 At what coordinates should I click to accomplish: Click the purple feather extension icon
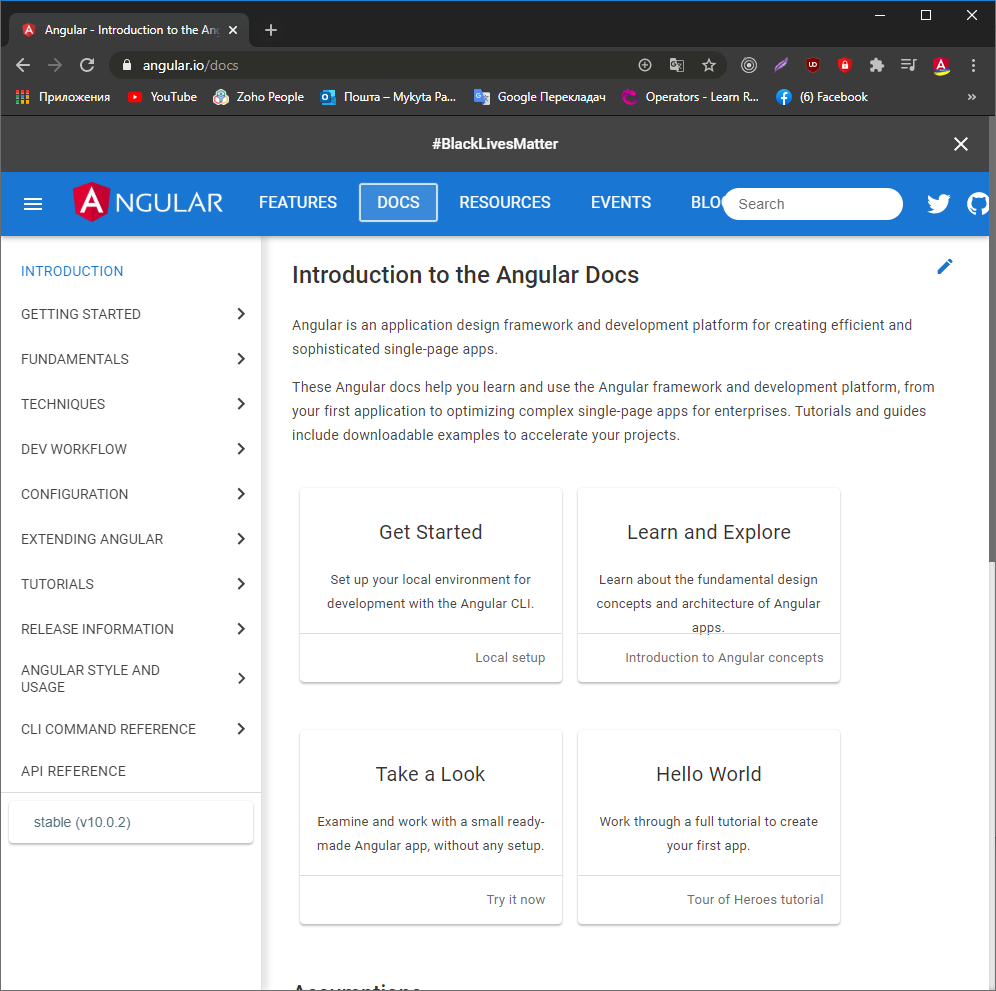pos(781,65)
